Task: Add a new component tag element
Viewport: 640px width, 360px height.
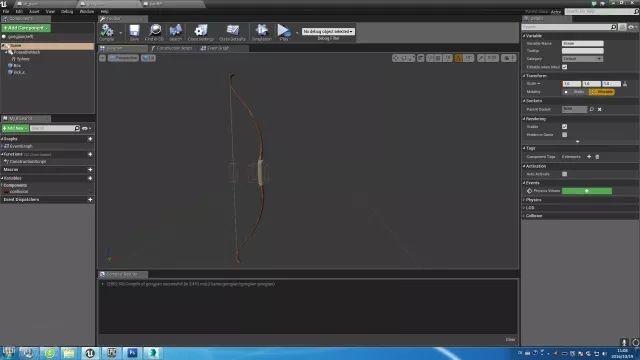Action: coord(589,157)
